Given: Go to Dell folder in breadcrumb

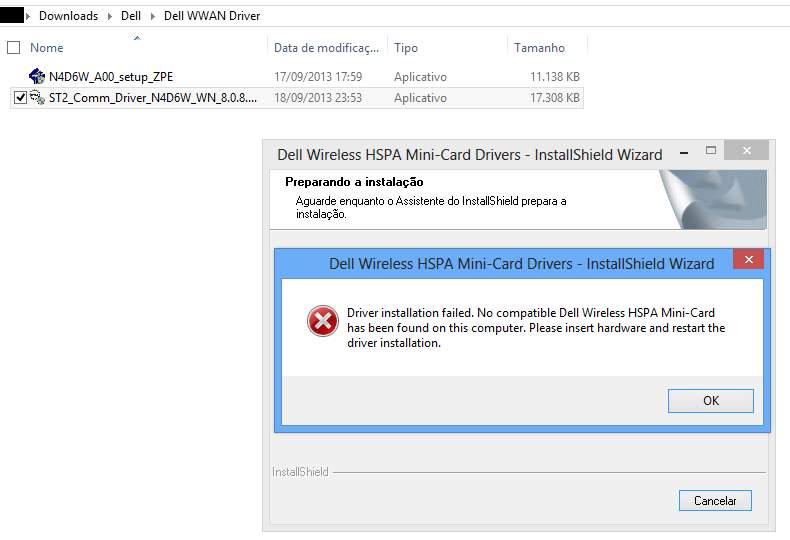Looking at the screenshot, I should 130,16.
